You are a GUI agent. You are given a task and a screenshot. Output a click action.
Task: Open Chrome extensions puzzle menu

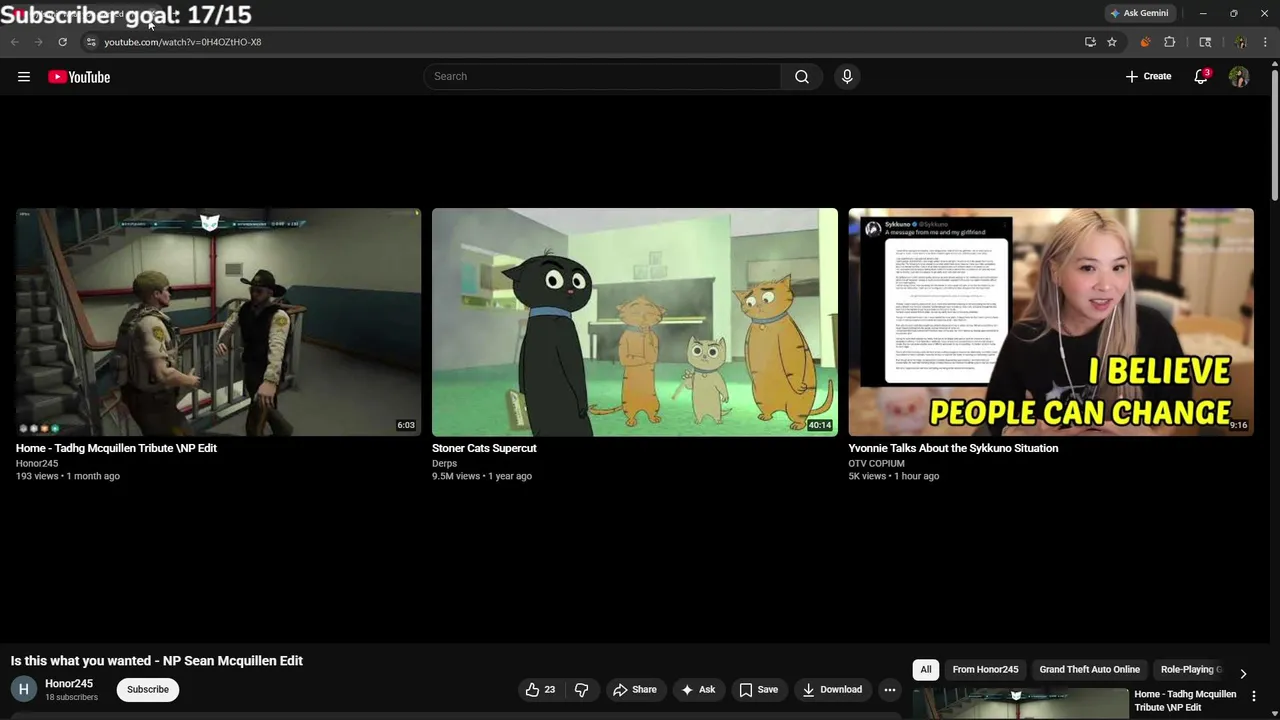(x=1170, y=42)
